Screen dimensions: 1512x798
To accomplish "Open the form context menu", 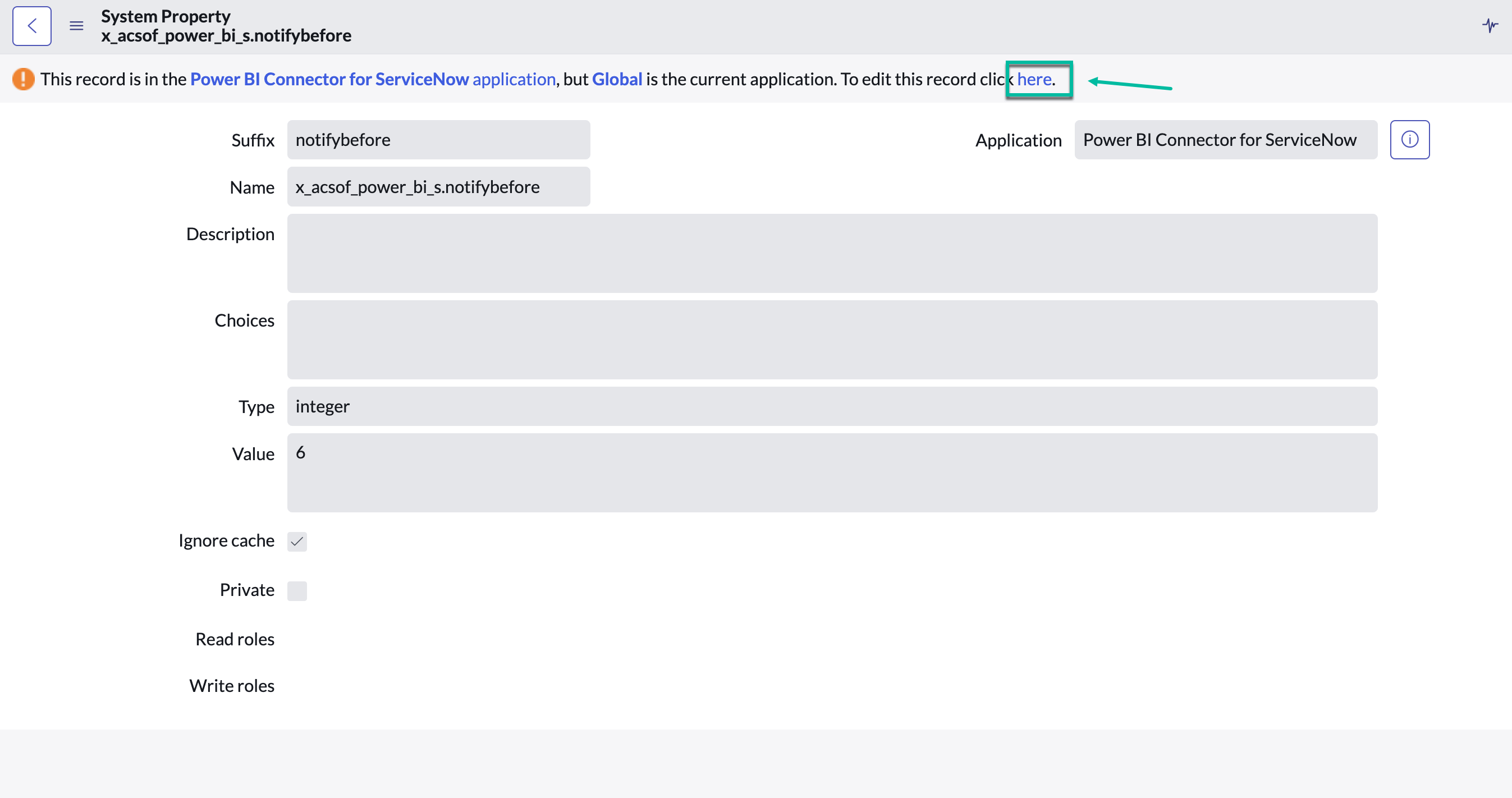I will pos(76,26).
